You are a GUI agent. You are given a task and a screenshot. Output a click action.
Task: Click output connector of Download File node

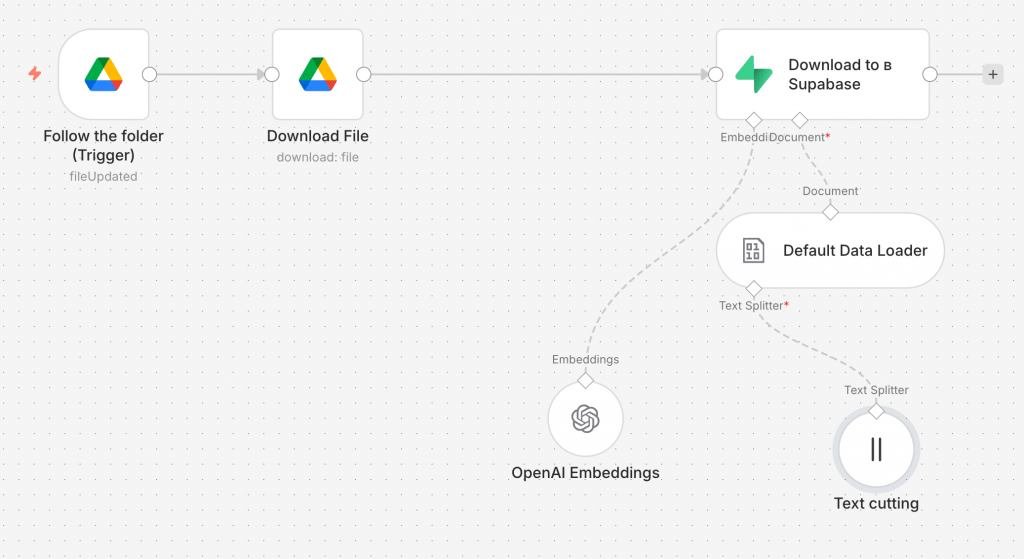[364, 74]
